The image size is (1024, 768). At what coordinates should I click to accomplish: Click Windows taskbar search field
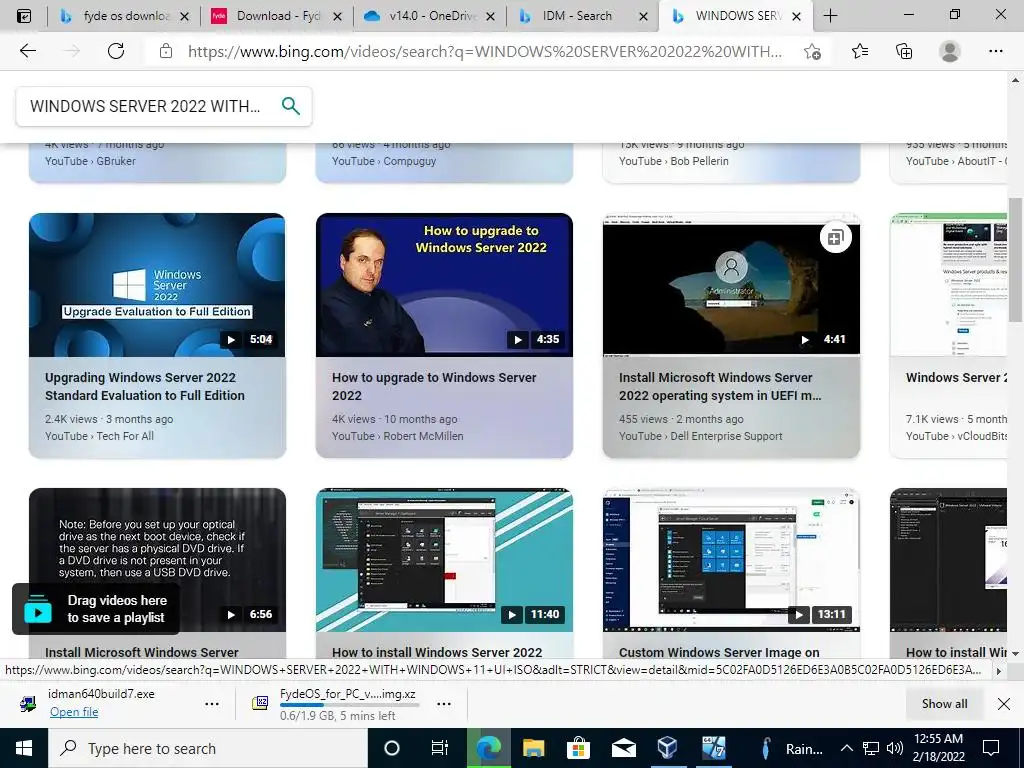coord(208,748)
